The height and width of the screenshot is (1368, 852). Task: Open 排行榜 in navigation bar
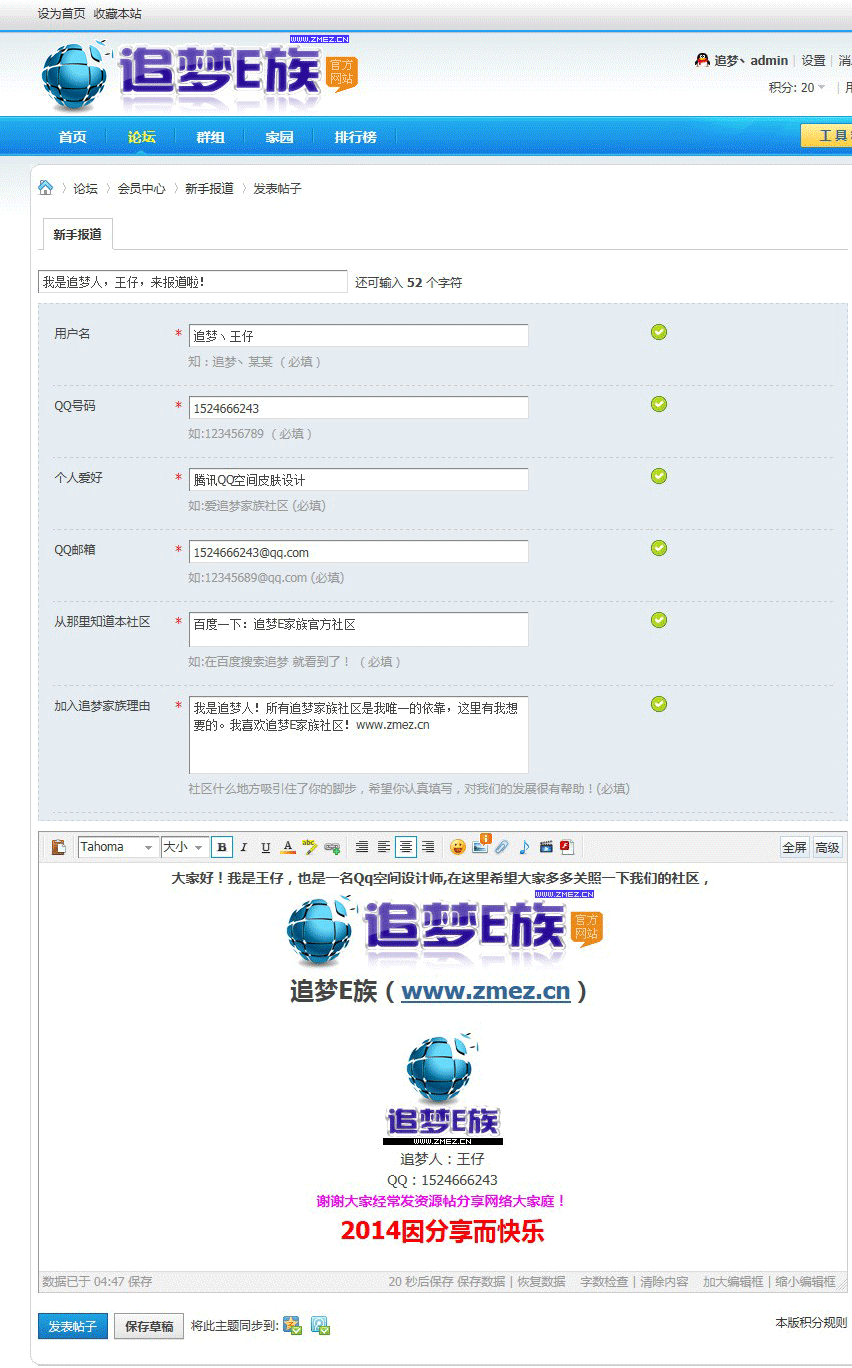(x=355, y=137)
